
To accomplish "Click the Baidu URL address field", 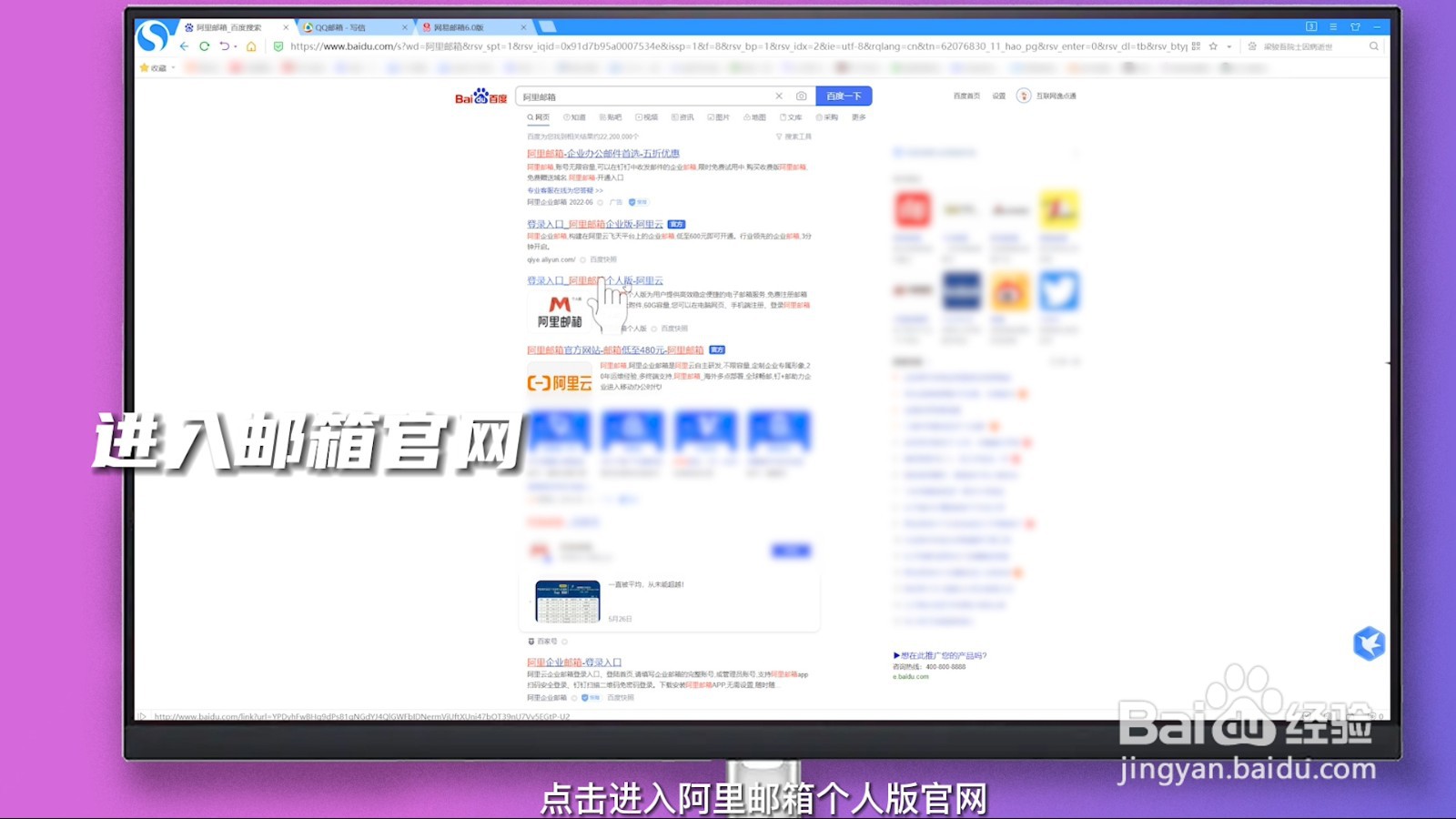I will click(737, 46).
